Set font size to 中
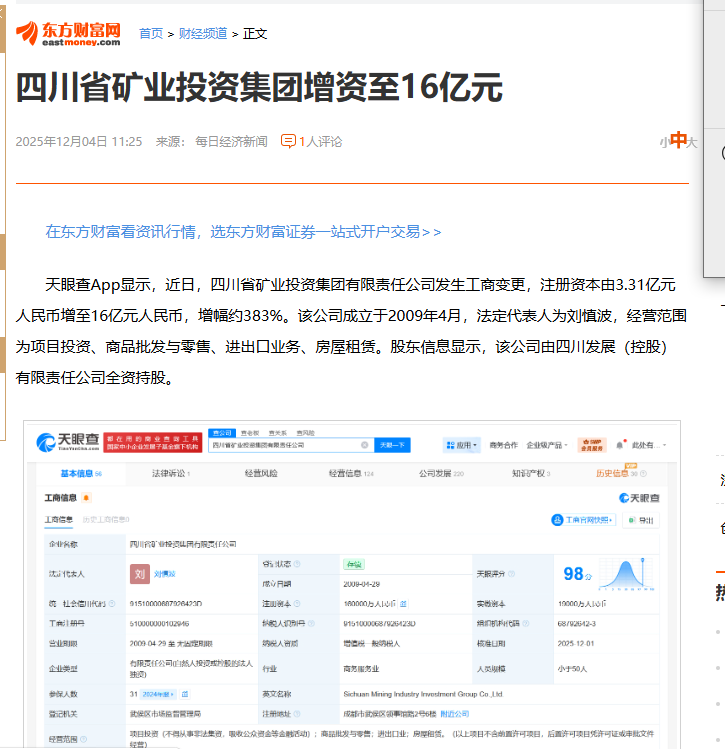Viewport: 725px width, 749px height. pyautogui.click(x=678, y=140)
